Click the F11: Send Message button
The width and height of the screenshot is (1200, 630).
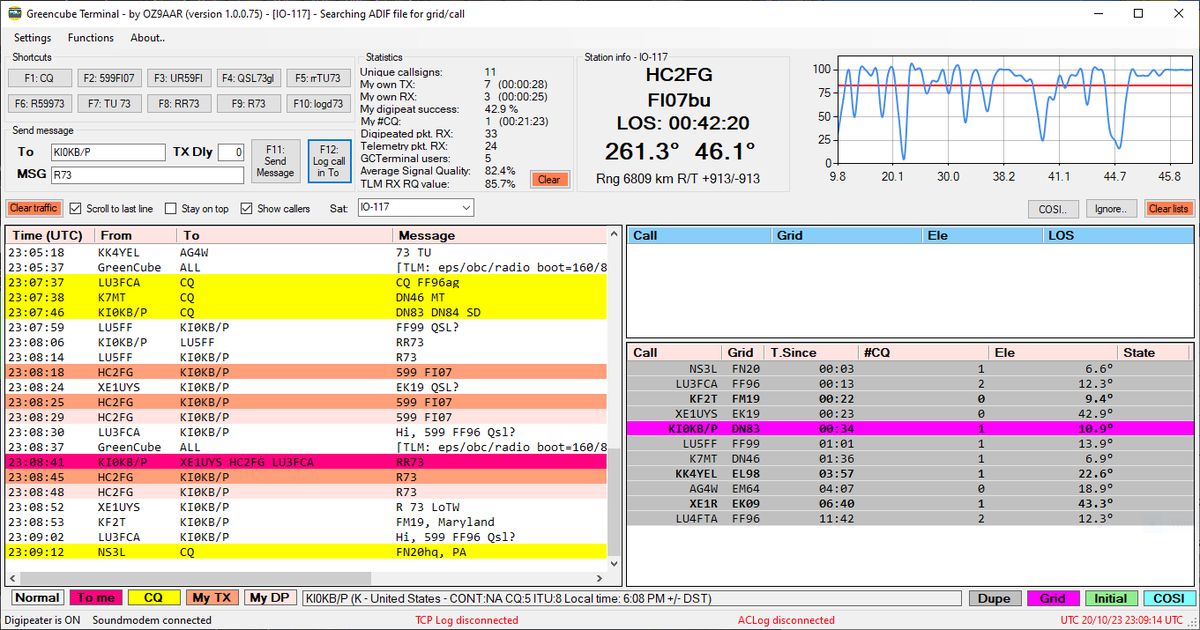tap(275, 161)
